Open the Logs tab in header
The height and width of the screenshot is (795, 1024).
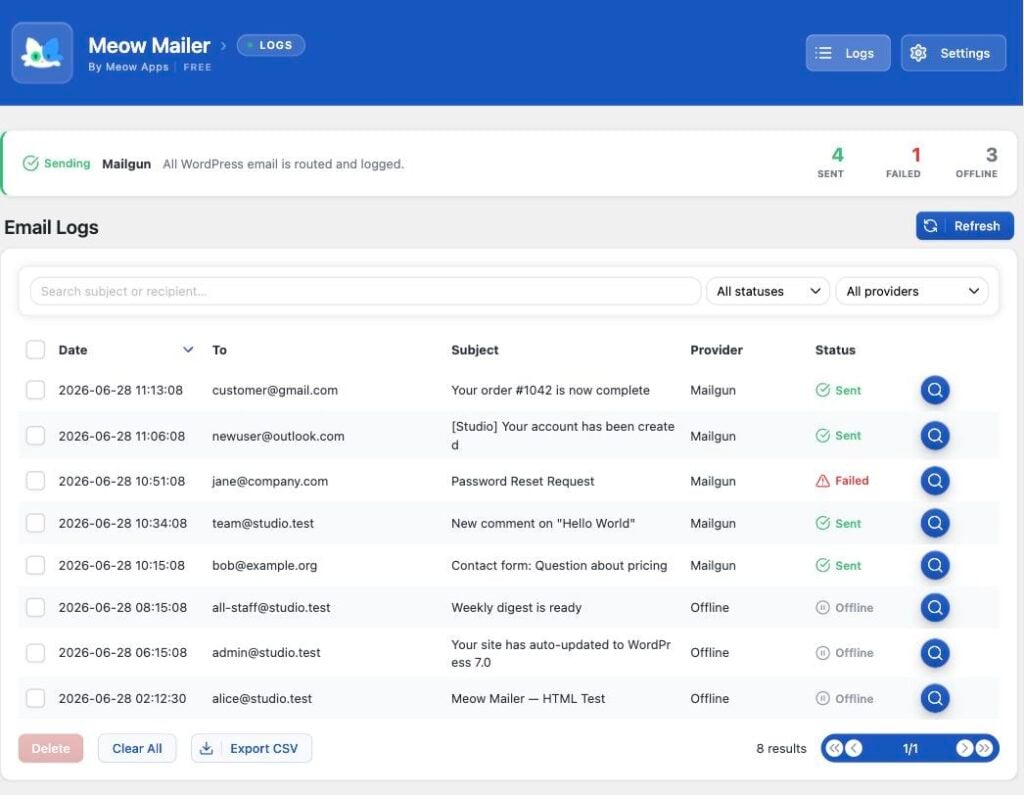pyautogui.click(x=848, y=53)
